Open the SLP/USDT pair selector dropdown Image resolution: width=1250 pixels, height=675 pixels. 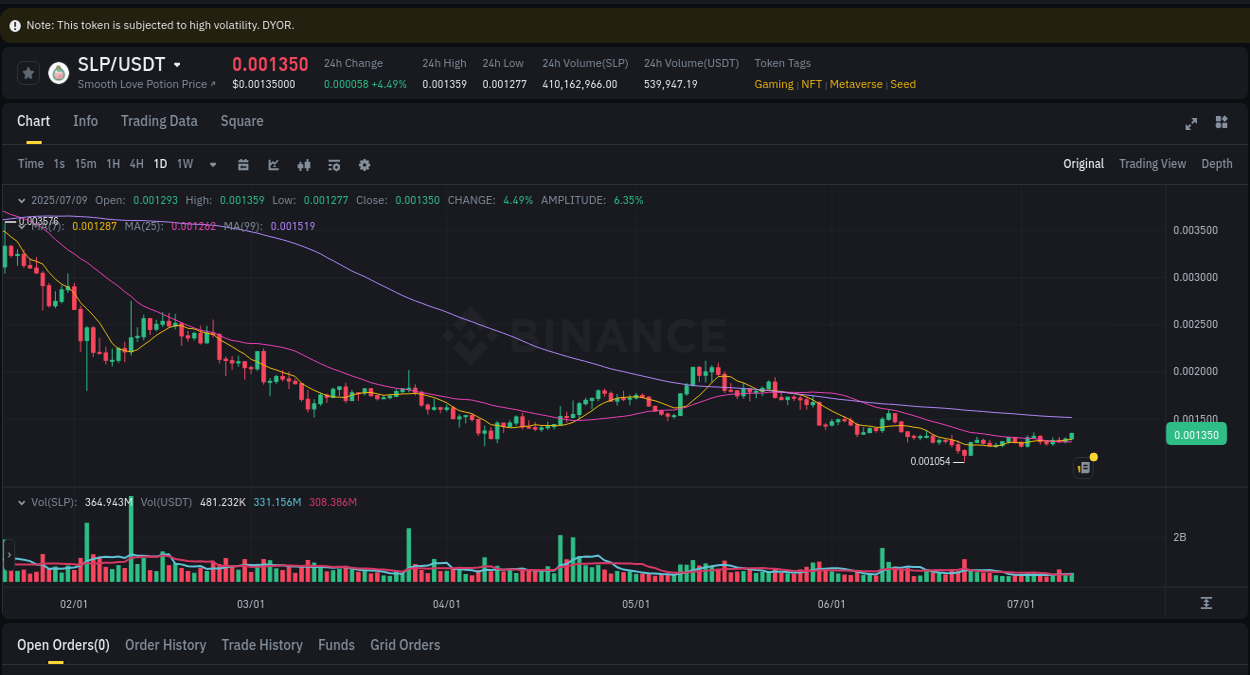(177, 64)
